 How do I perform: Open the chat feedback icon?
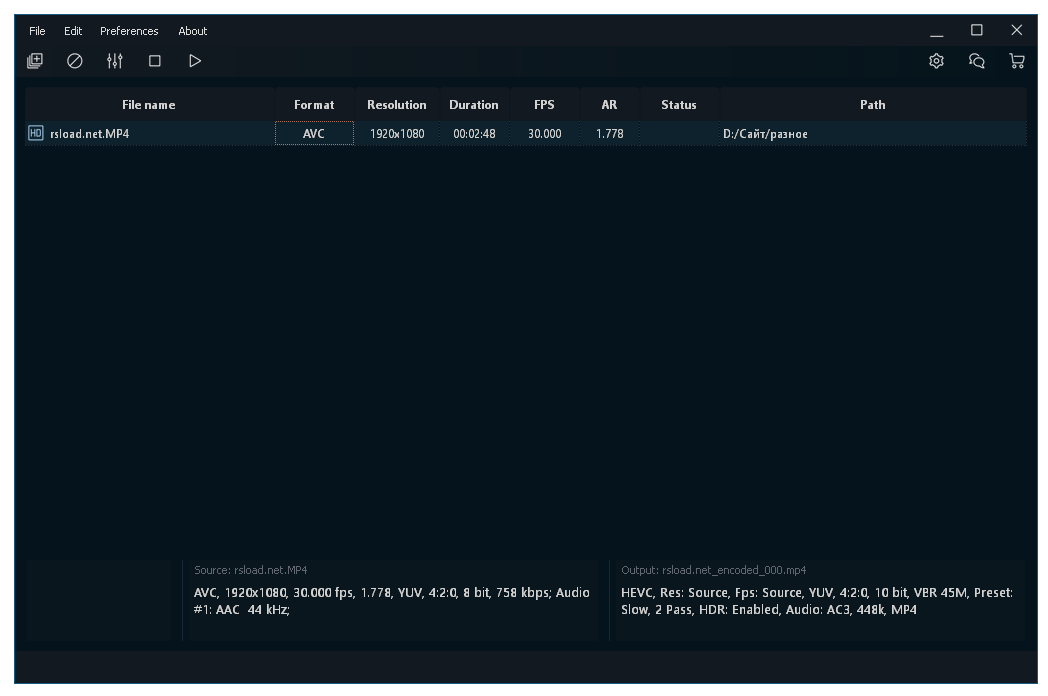tap(976, 61)
